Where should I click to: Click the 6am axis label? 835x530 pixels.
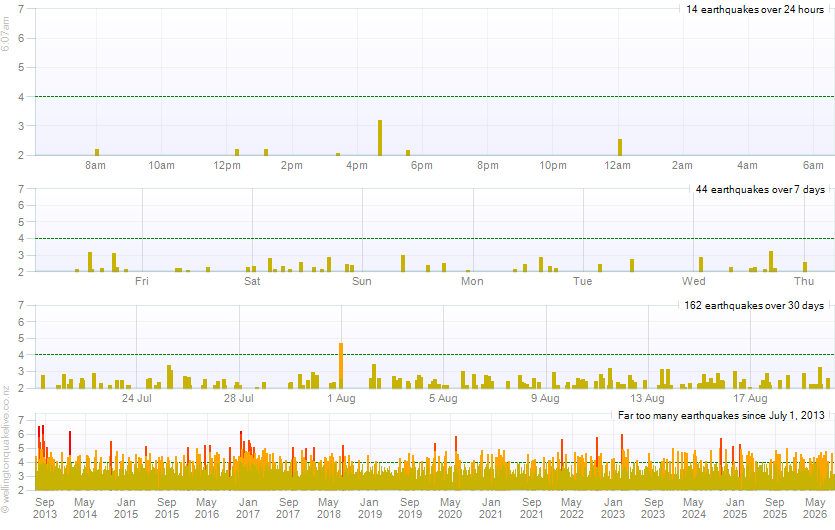[x=813, y=166]
